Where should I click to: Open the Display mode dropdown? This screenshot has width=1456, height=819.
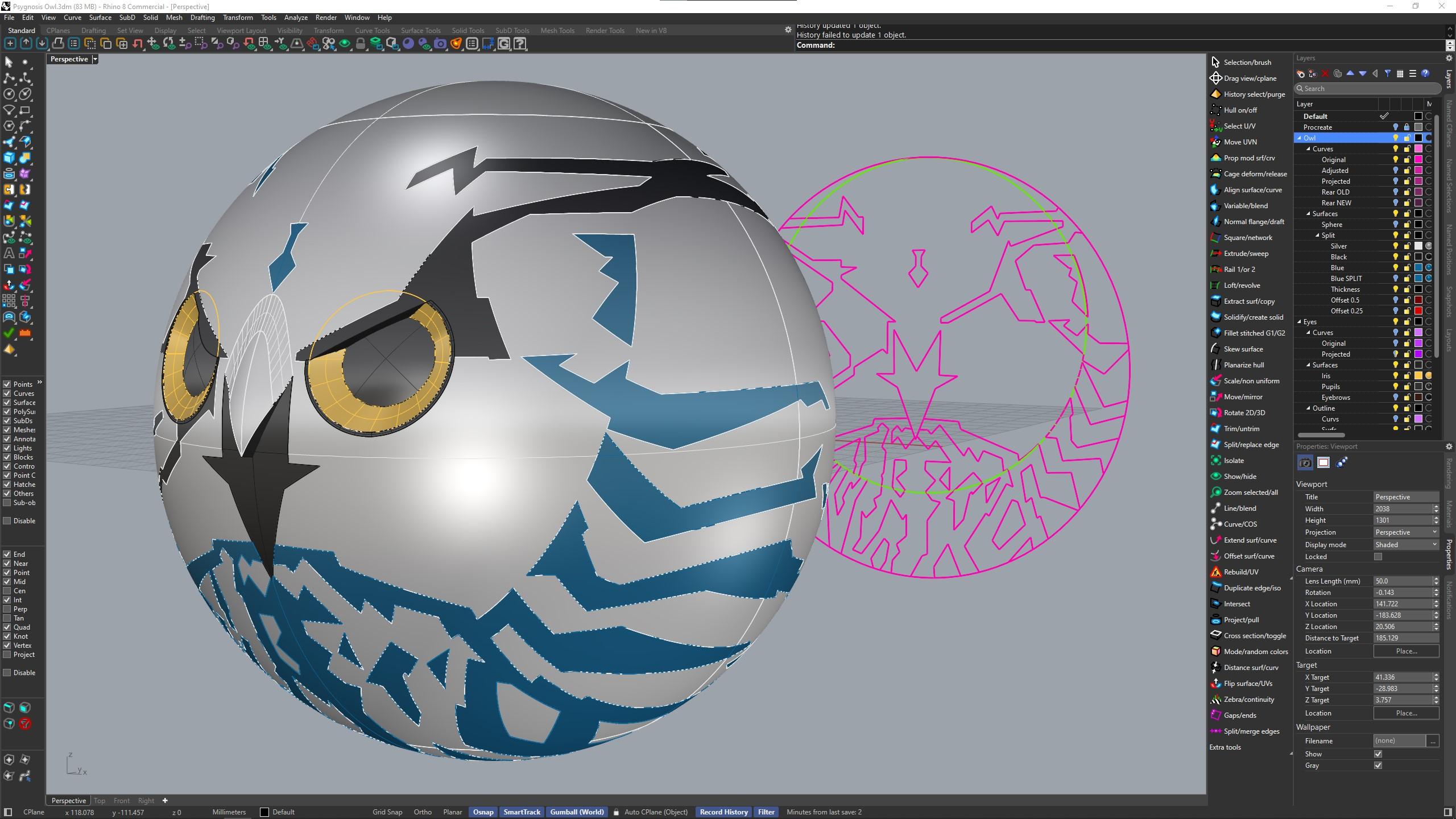pos(1405,545)
